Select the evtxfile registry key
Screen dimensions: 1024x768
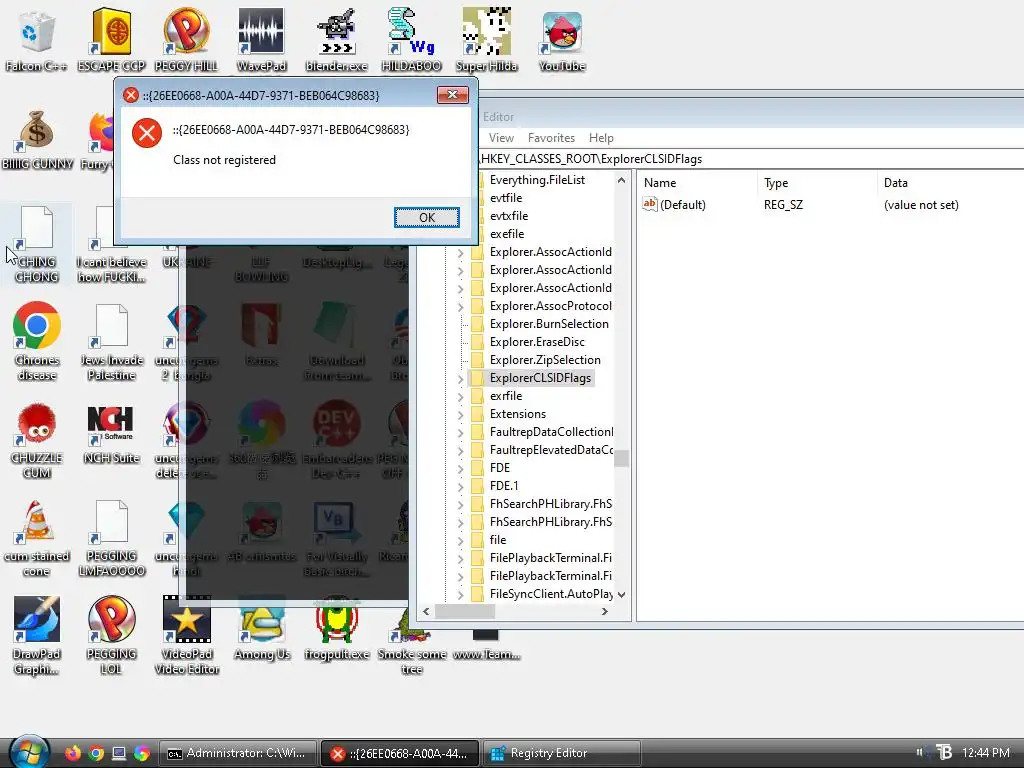tap(509, 216)
